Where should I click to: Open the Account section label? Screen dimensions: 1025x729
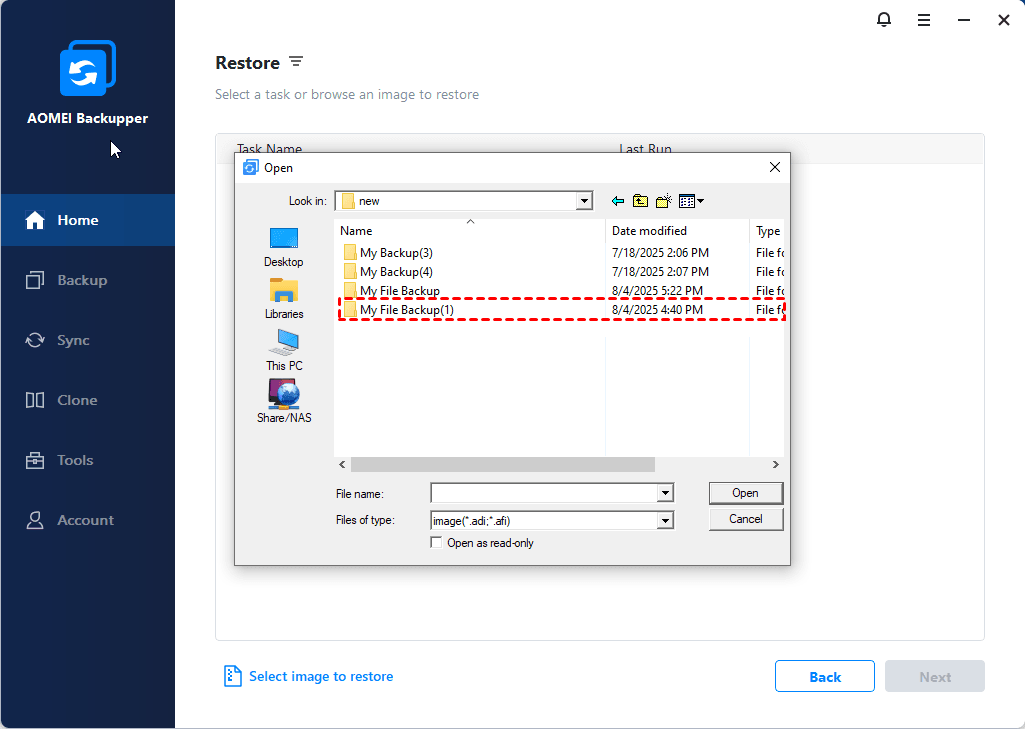tap(86, 520)
